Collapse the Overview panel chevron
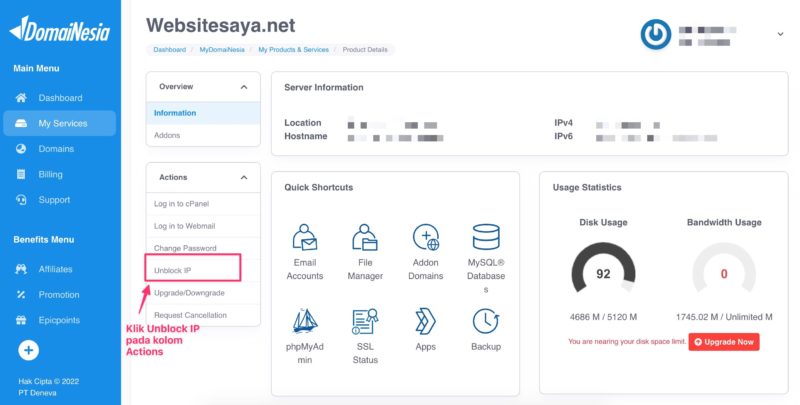The width and height of the screenshot is (800, 405). pos(244,87)
